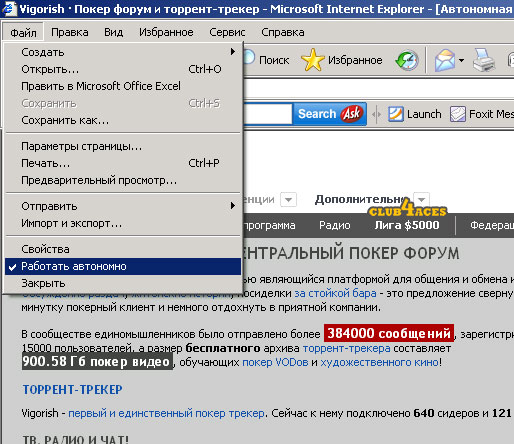Click the Ask Search button
Viewport: 514px width, 444px height.
(x=329, y=114)
